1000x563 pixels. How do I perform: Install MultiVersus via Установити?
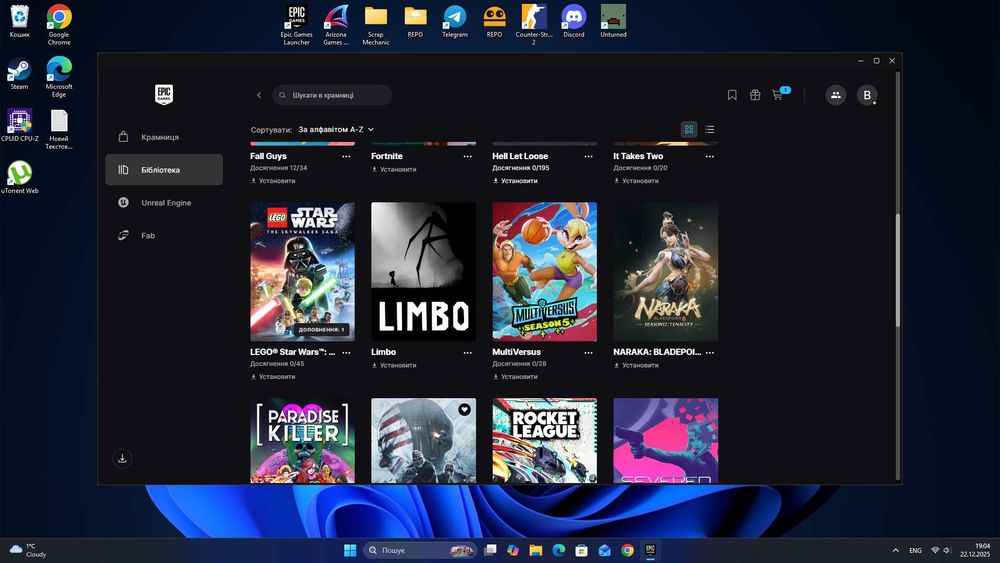point(515,377)
